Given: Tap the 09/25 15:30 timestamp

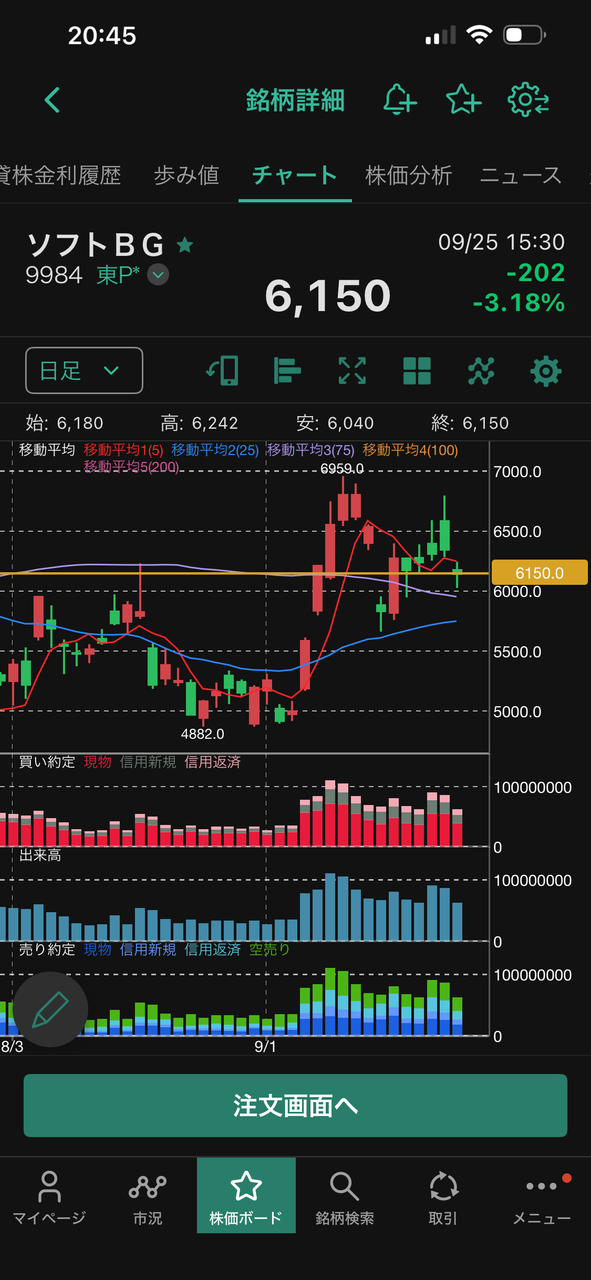Looking at the screenshot, I should (x=501, y=243).
